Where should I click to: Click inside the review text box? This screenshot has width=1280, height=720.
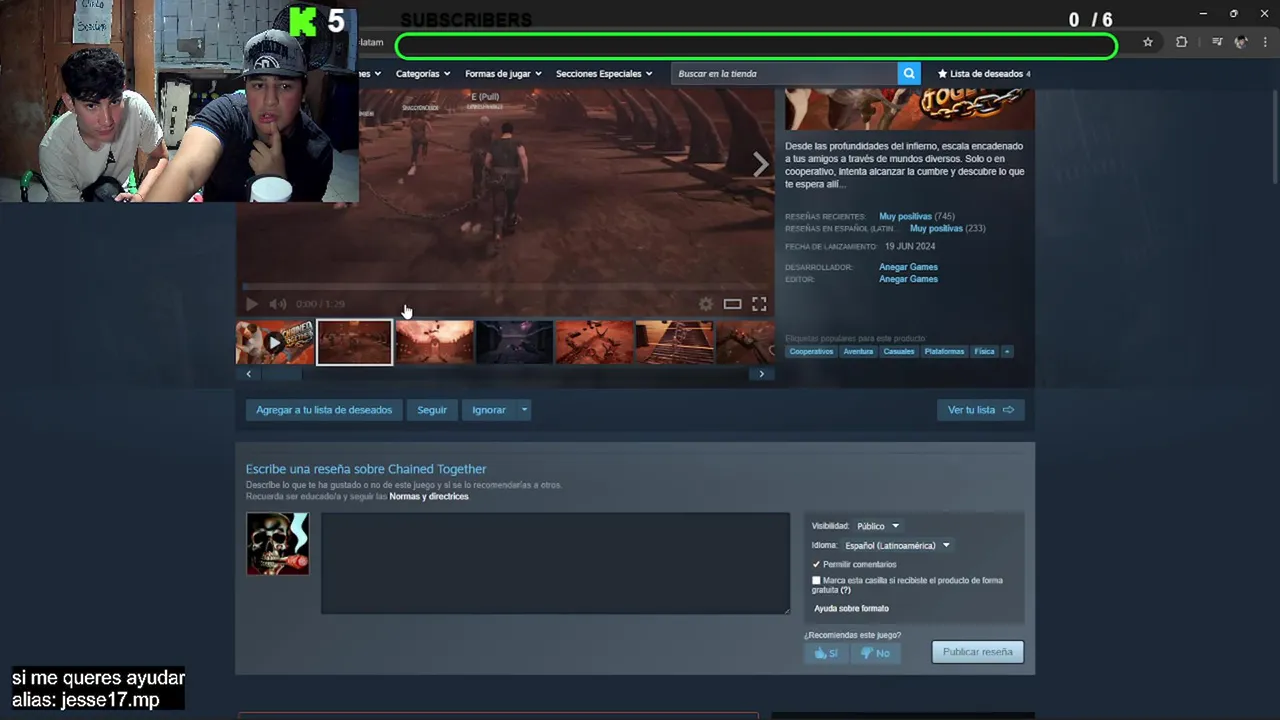[x=555, y=563]
